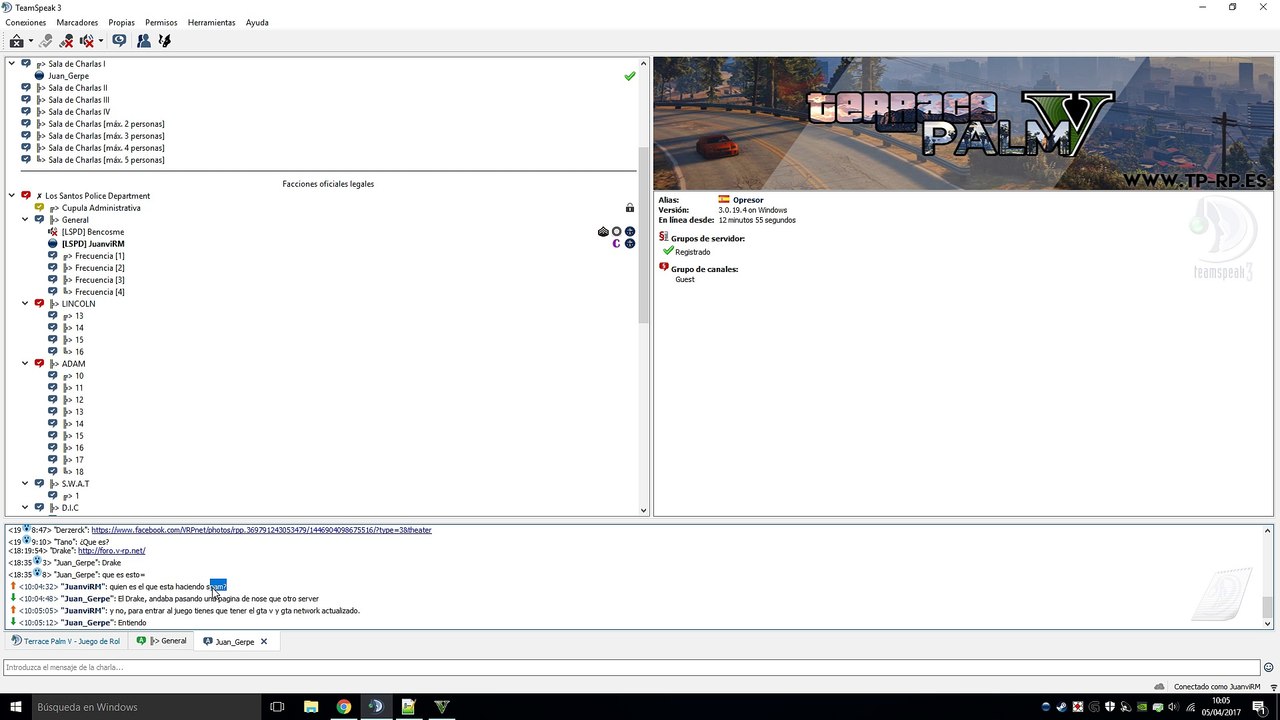Click the TeamSpeak icon on the taskbar
Image resolution: width=1280 pixels, height=720 pixels.
click(375, 707)
